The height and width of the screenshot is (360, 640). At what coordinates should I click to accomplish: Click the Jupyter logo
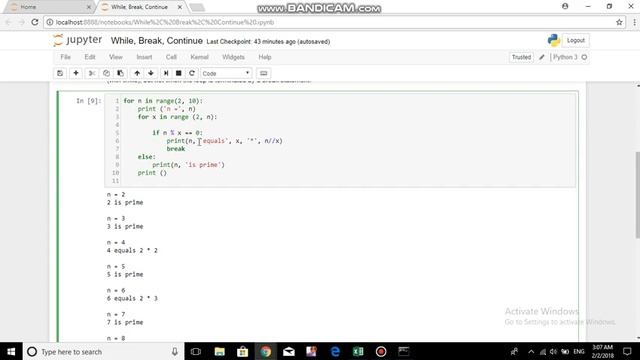[78, 40]
